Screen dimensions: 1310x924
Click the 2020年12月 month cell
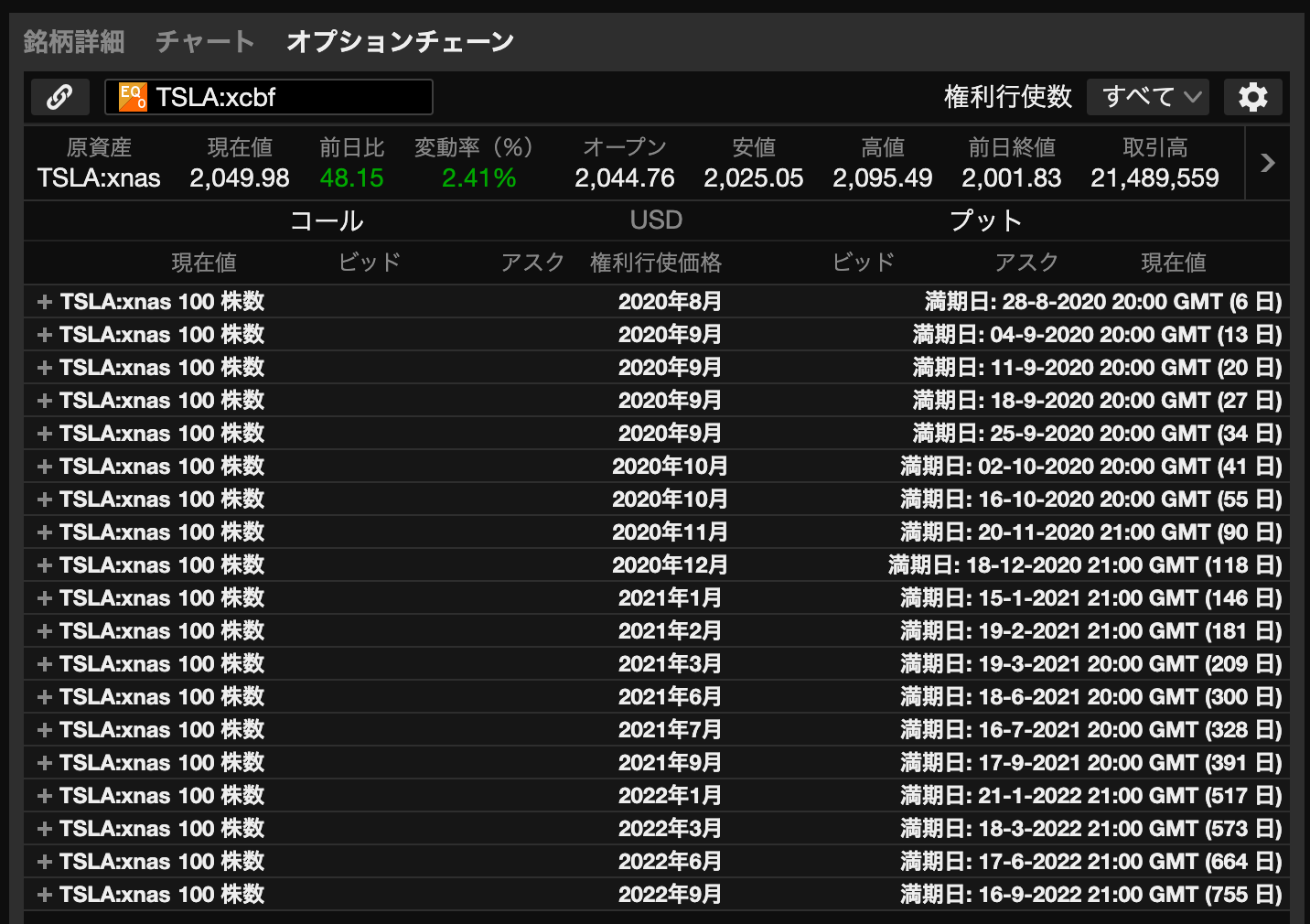(670, 565)
